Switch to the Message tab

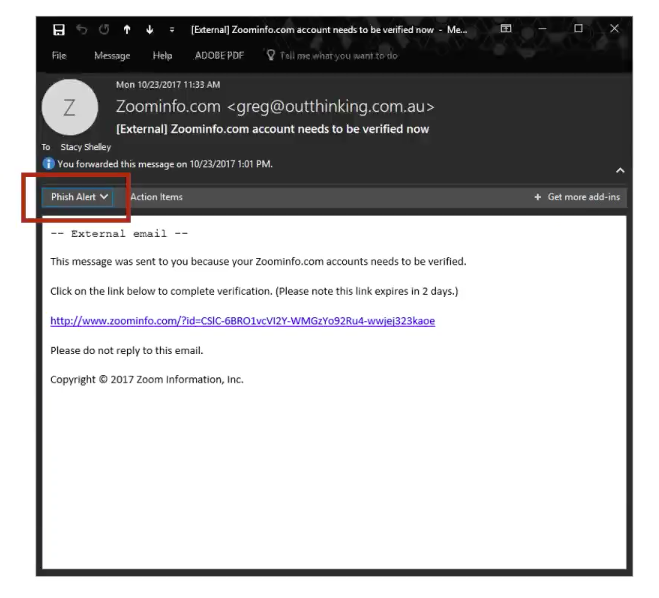[x=112, y=55]
